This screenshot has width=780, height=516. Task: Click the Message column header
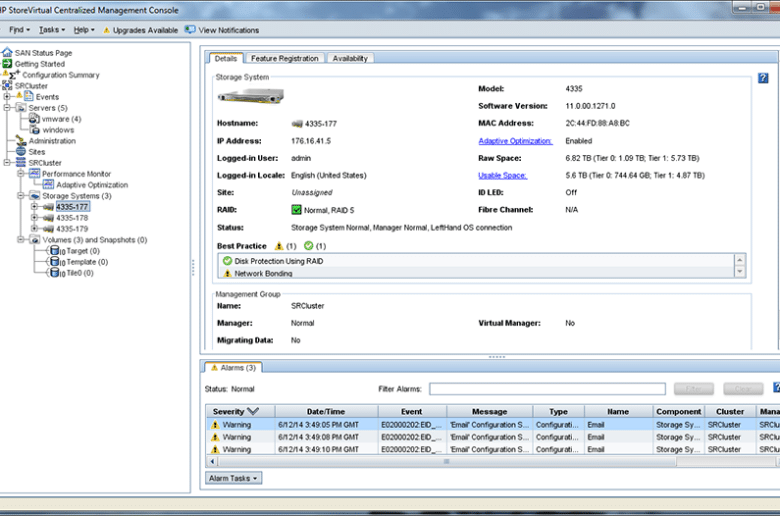click(x=489, y=412)
